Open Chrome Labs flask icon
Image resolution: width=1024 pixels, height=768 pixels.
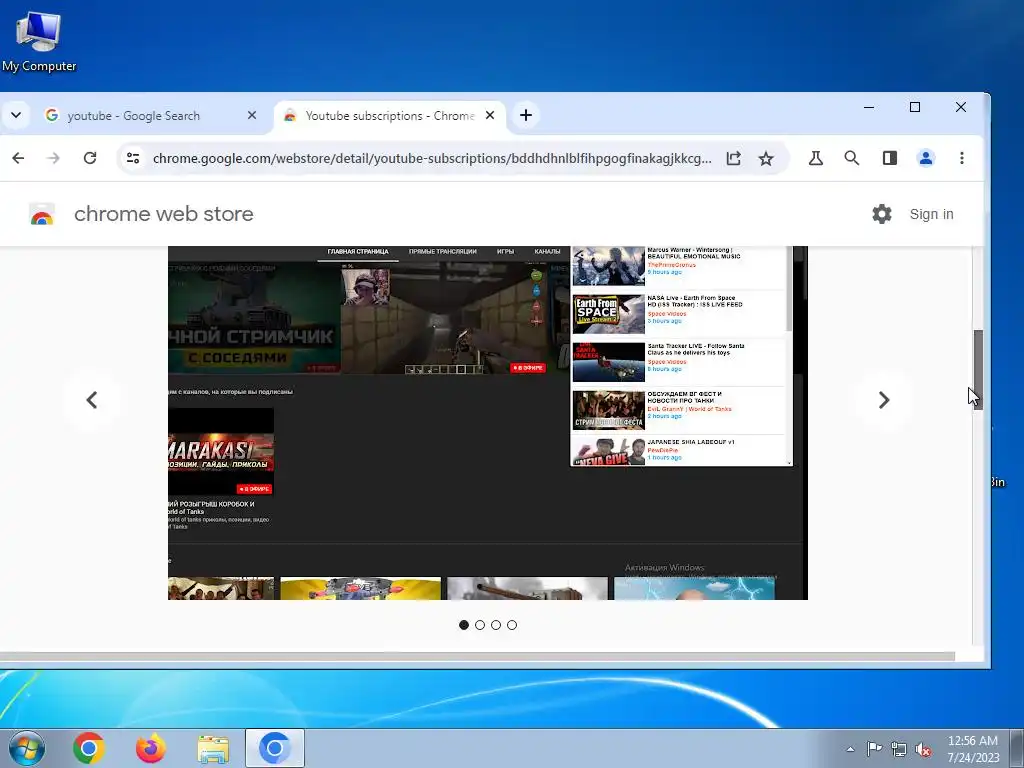(x=816, y=158)
